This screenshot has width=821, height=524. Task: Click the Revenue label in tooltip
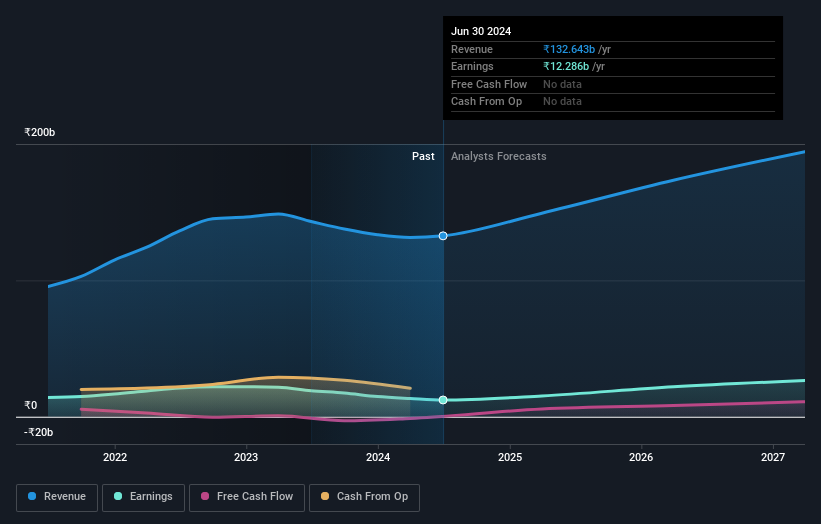(472, 49)
